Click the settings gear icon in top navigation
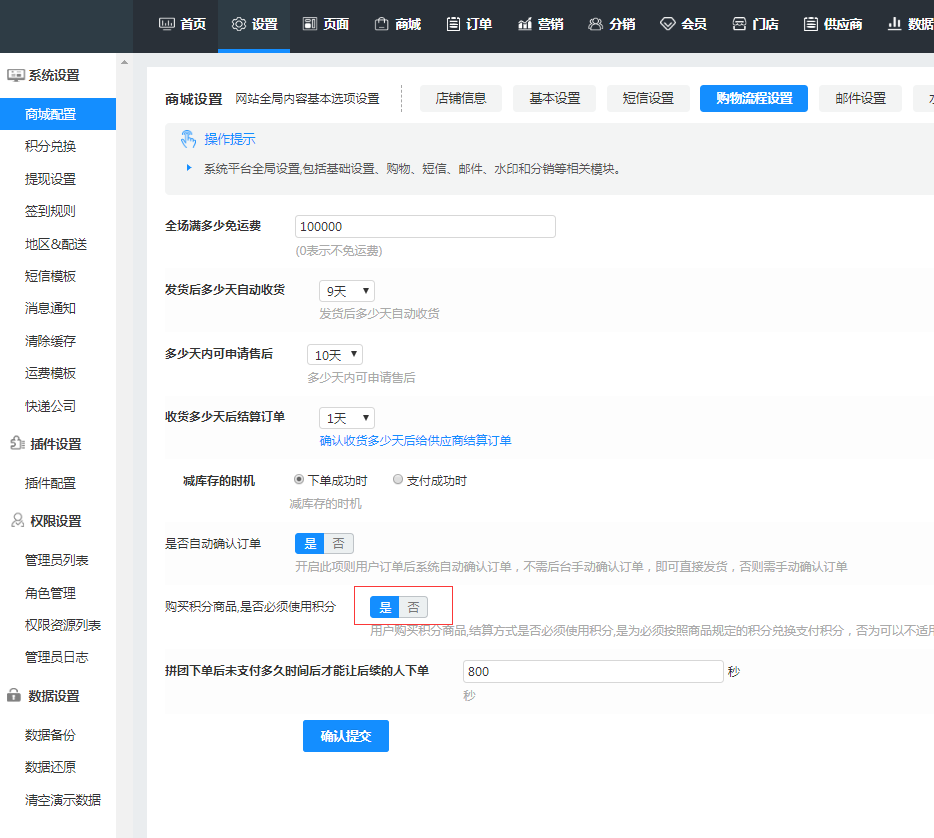This screenshot has height=838, width=934. [238, 24]
